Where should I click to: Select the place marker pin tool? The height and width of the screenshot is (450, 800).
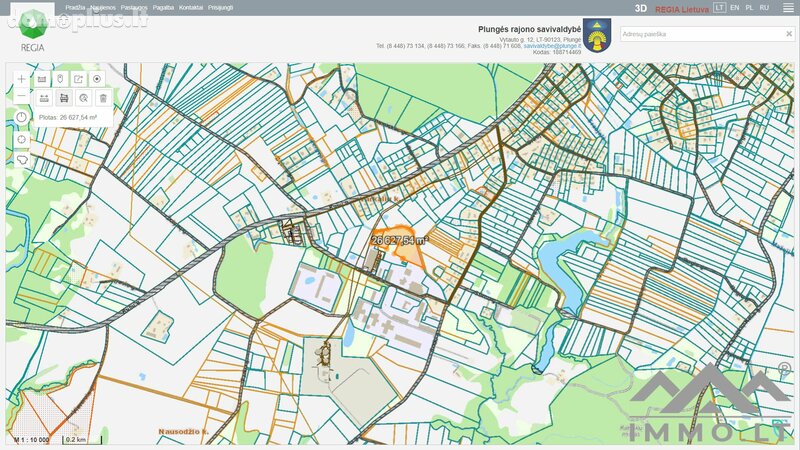(x=60, y=79)
